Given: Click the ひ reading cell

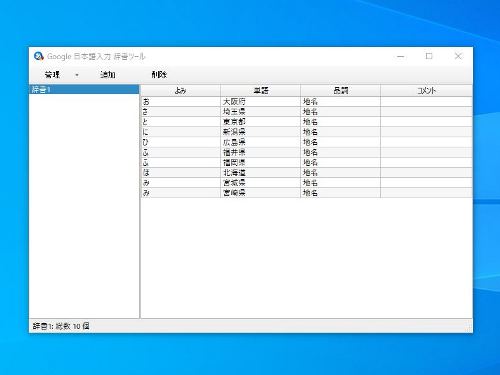Looking at the screenshot, I should click(x=180, y=142).
